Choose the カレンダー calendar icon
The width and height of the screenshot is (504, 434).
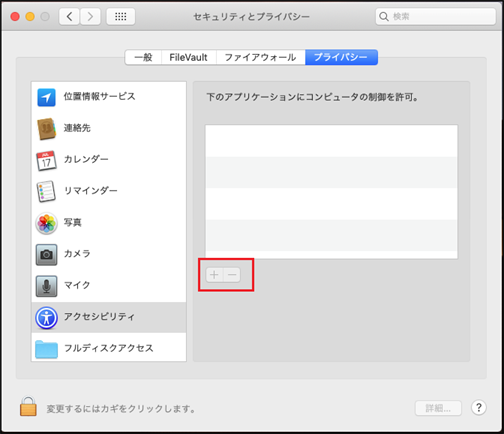pyautogui.click(x=46, y=160)
